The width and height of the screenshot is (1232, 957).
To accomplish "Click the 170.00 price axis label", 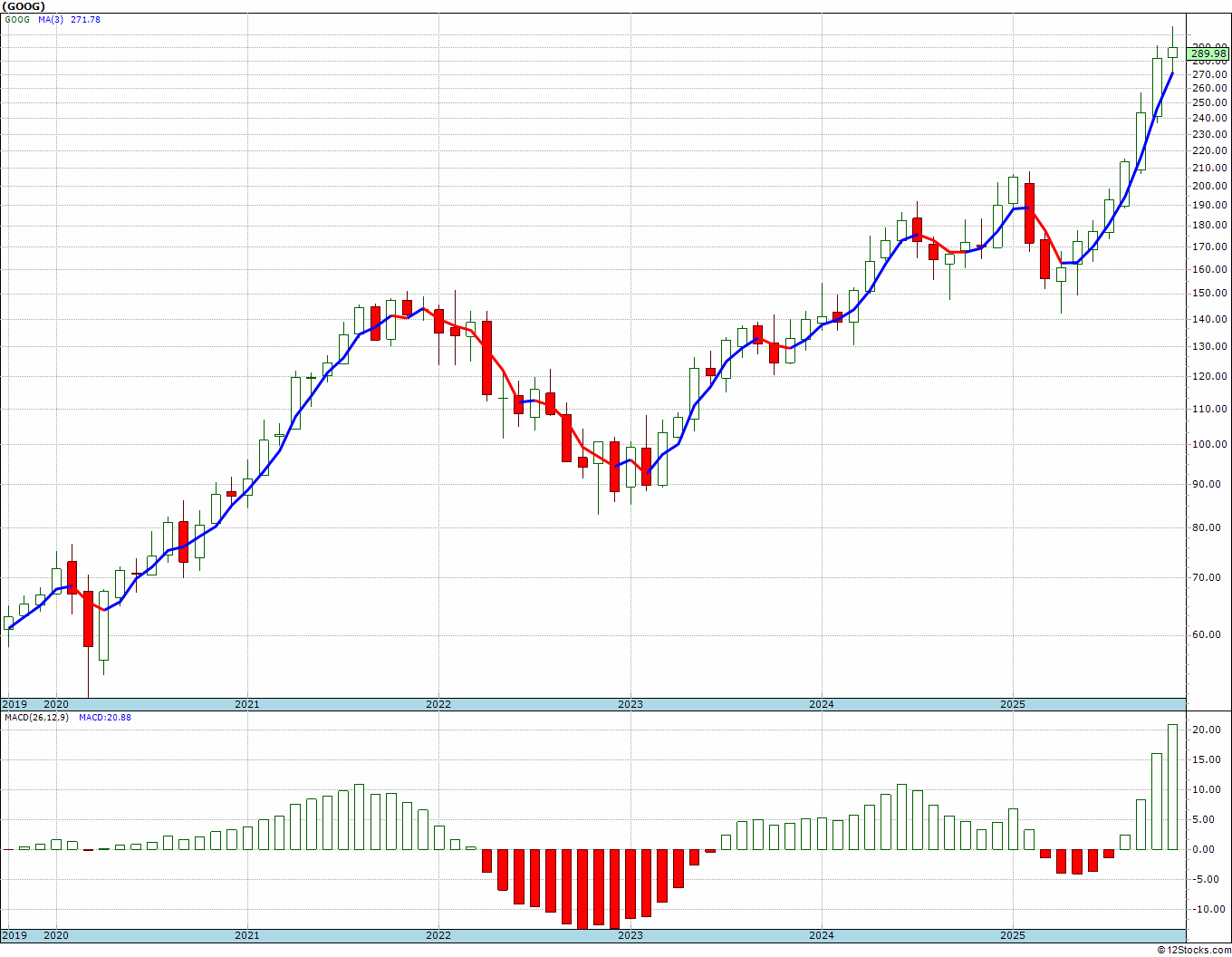I will (x=1209, y=246).
